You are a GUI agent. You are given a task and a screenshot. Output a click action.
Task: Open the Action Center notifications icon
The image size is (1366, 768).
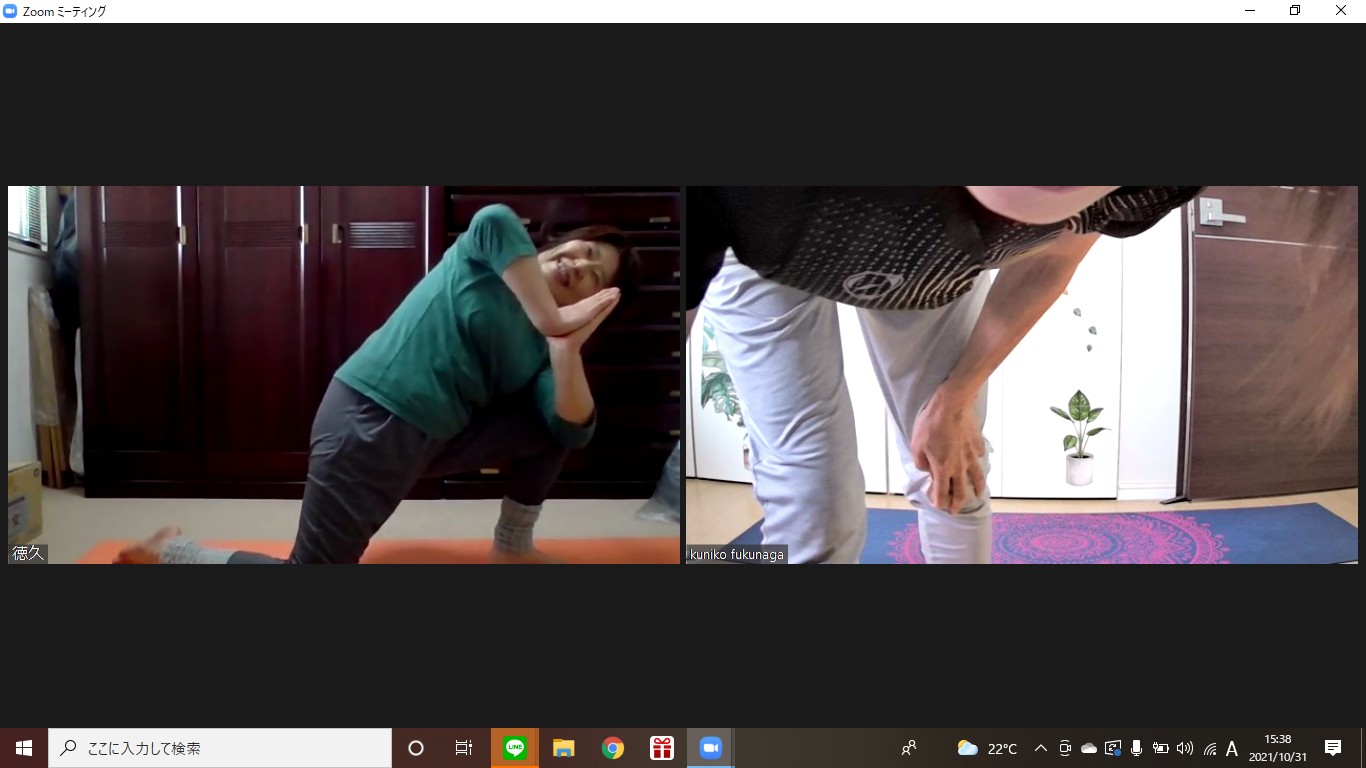[1333, 748]
